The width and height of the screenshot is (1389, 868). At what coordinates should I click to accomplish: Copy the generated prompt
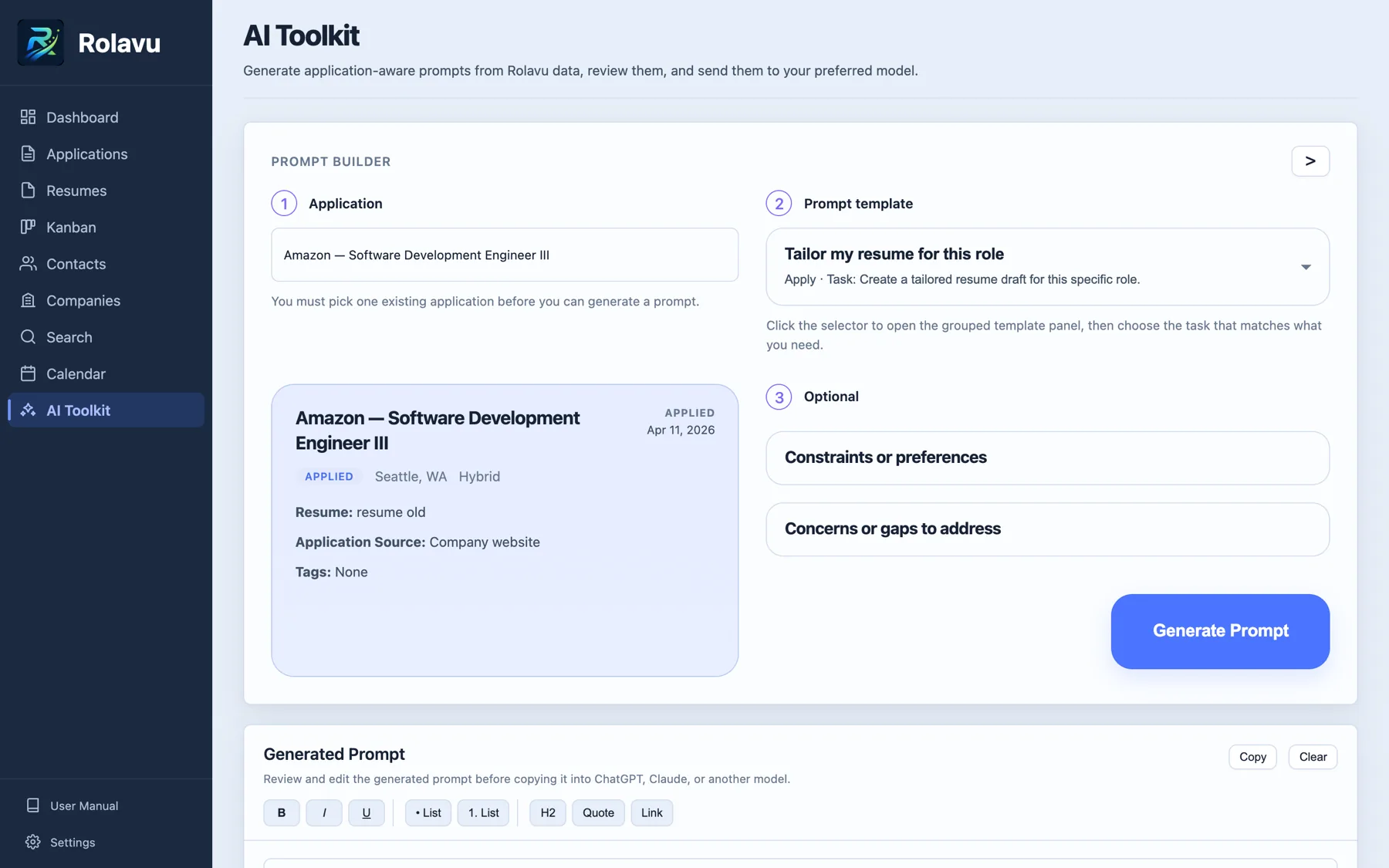[x=1252, y=757]
